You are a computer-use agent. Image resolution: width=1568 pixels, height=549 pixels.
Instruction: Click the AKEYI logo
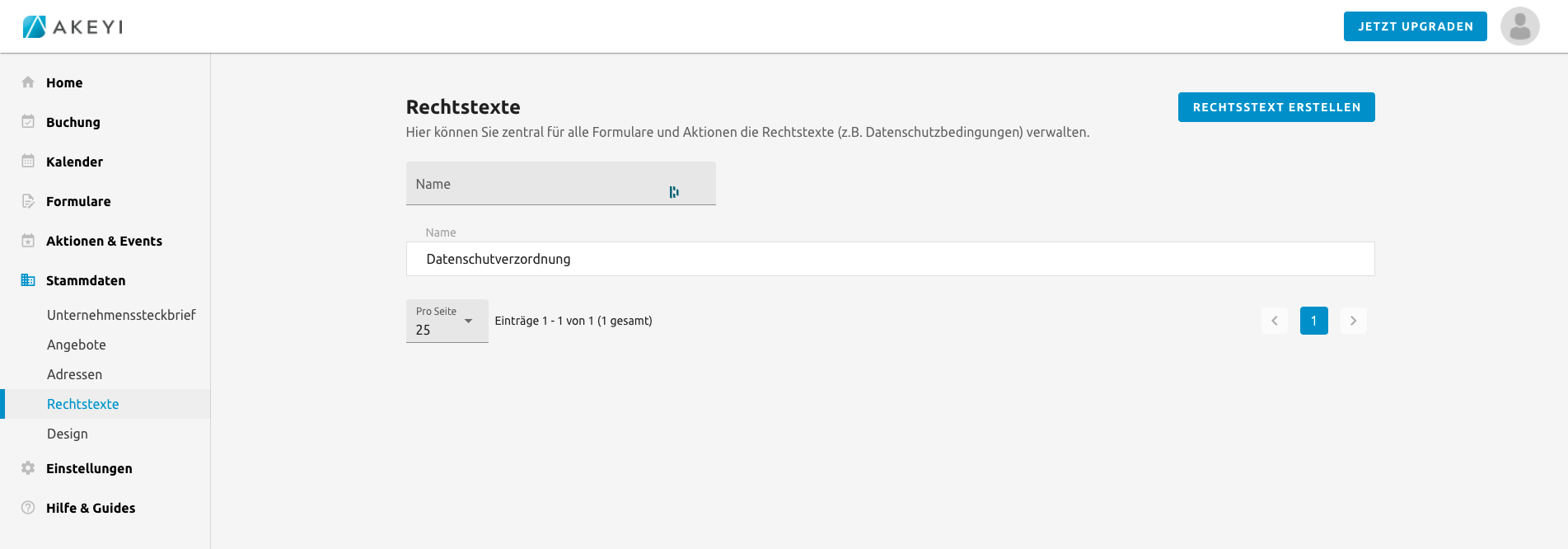73,26
